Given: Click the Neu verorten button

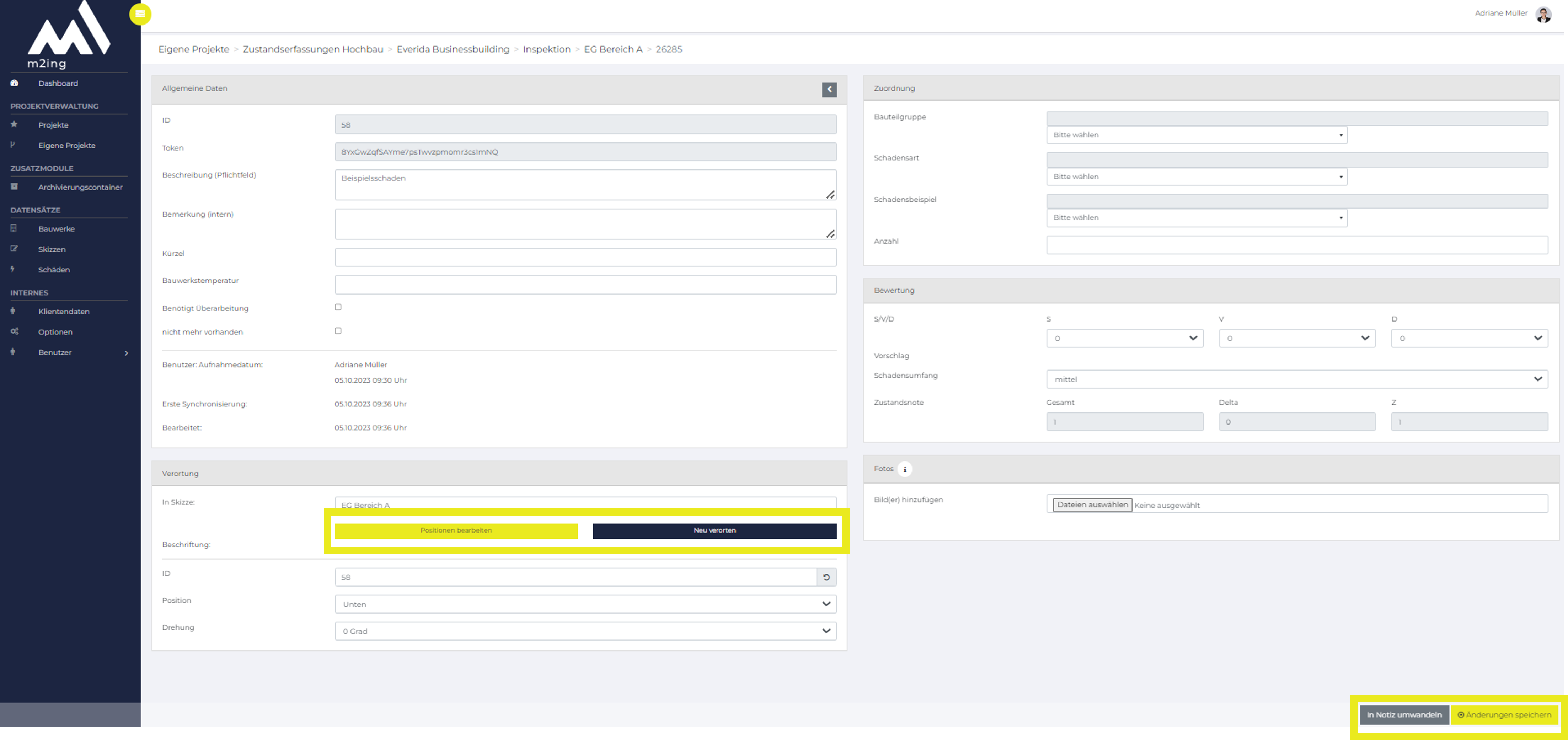Looking at the screenshot, I should tap(714, 531).
